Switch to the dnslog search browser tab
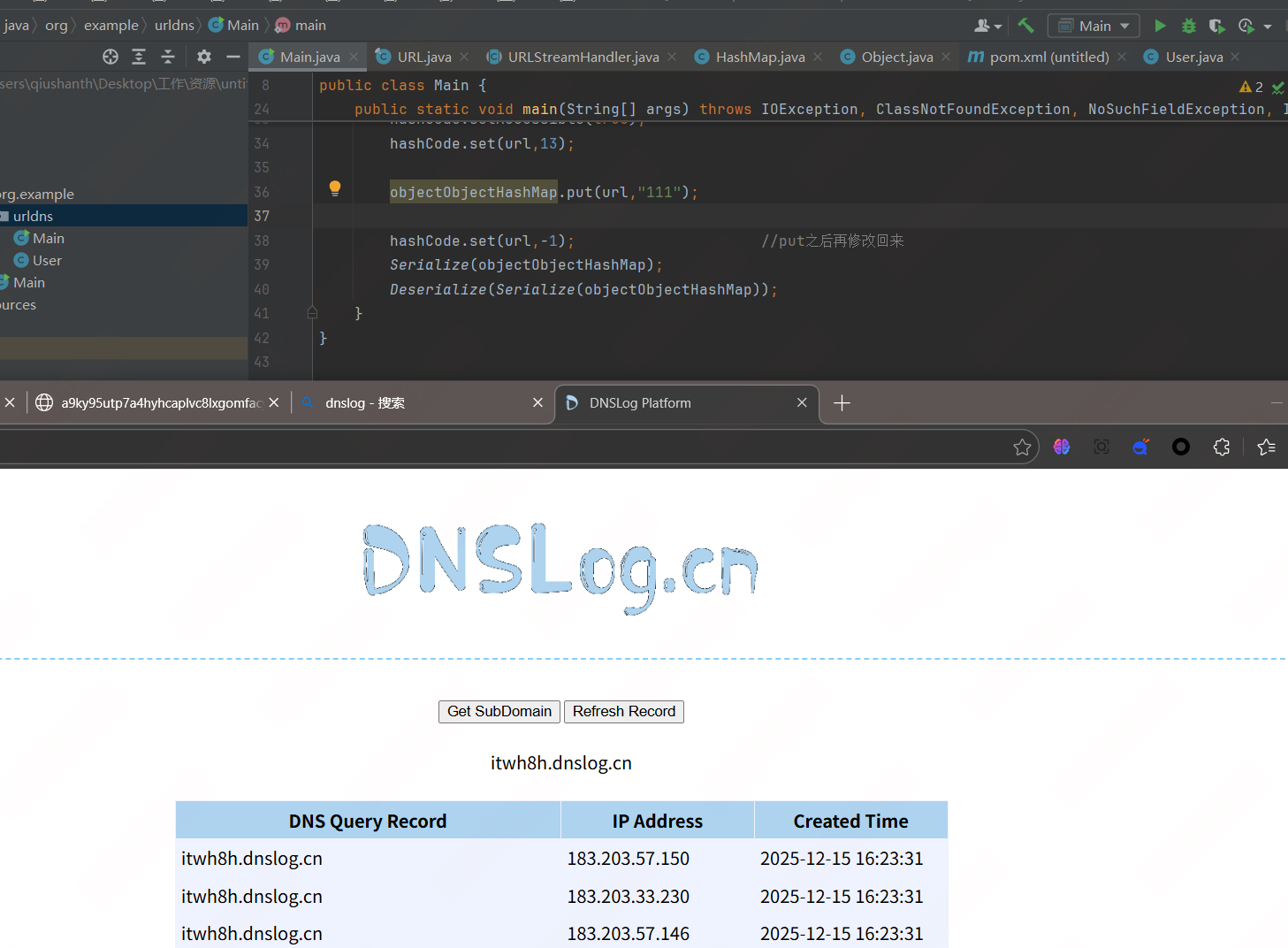 click(423, 403)
